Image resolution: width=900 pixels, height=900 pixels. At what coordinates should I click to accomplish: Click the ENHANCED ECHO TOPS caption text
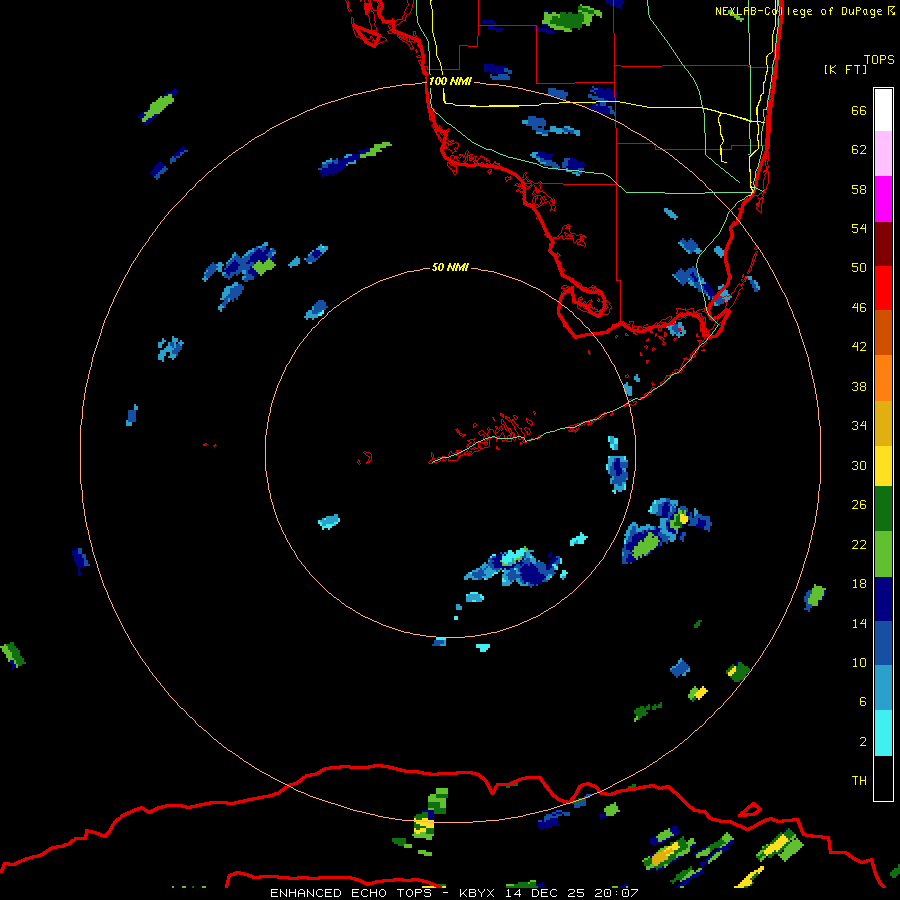coord(351,893)
